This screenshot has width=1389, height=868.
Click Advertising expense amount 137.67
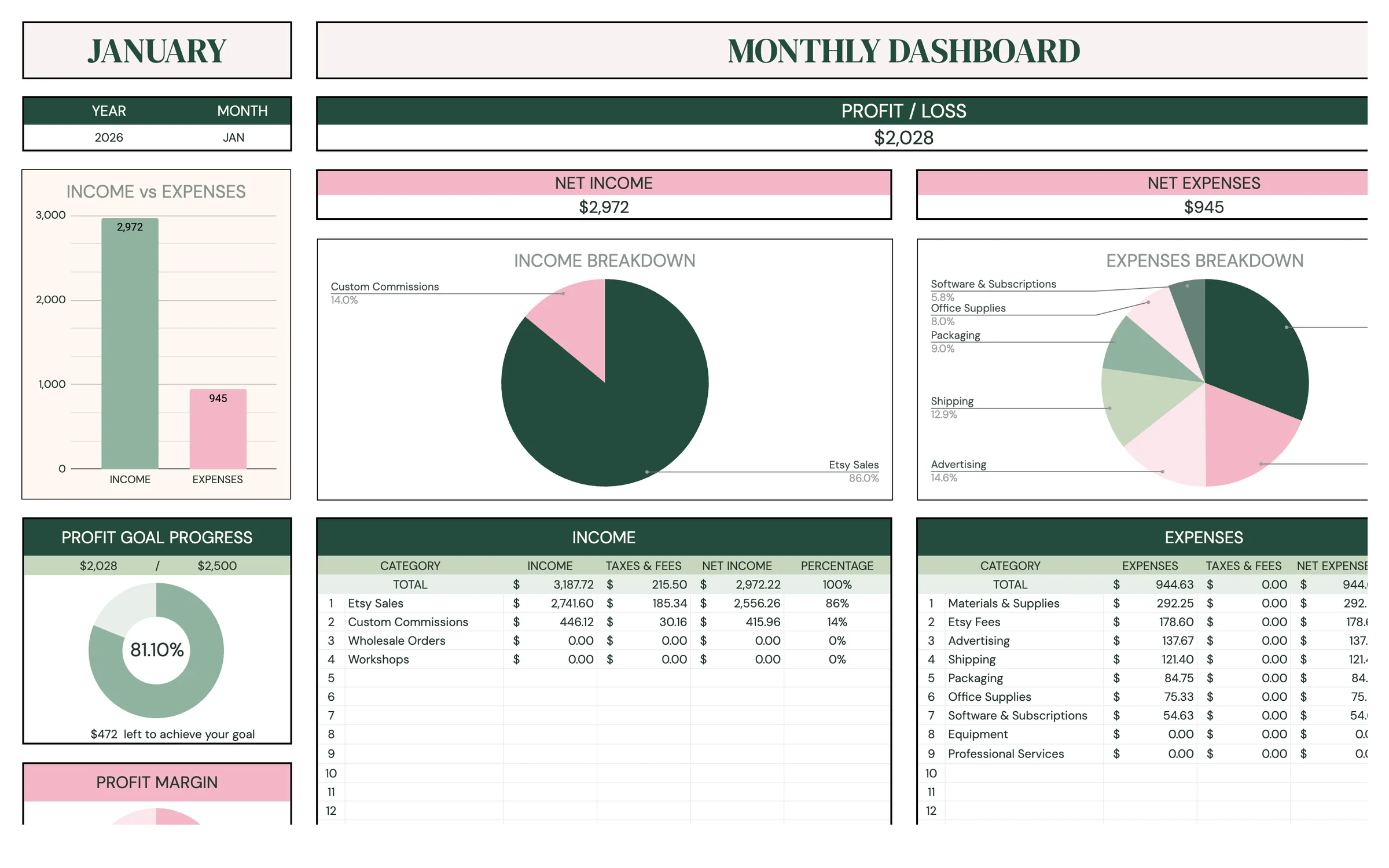point(1177,641)
